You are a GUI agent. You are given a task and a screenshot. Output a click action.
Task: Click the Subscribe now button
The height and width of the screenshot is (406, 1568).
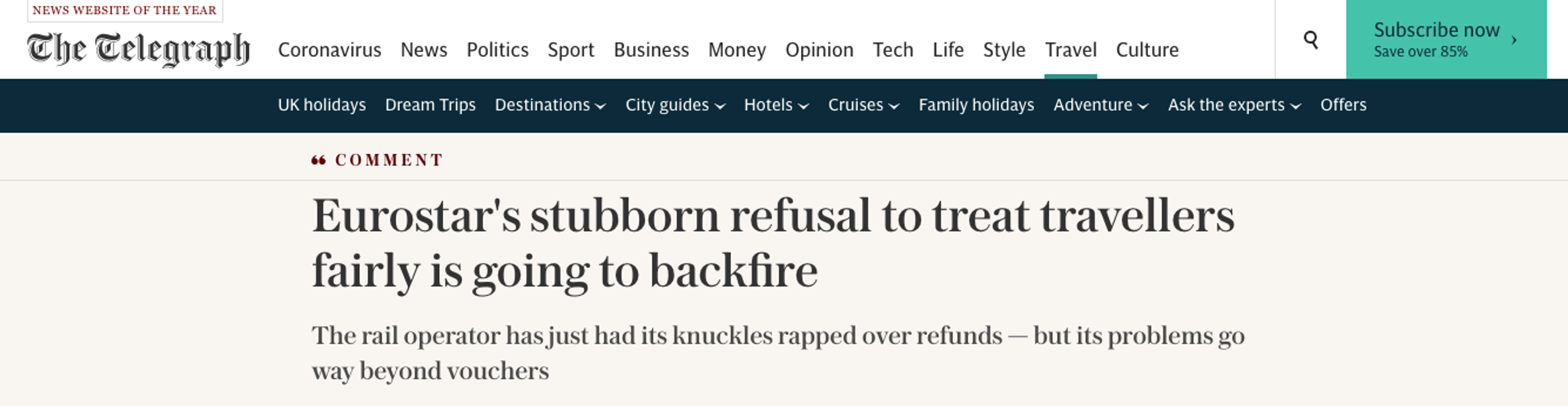coord(1445,40)
